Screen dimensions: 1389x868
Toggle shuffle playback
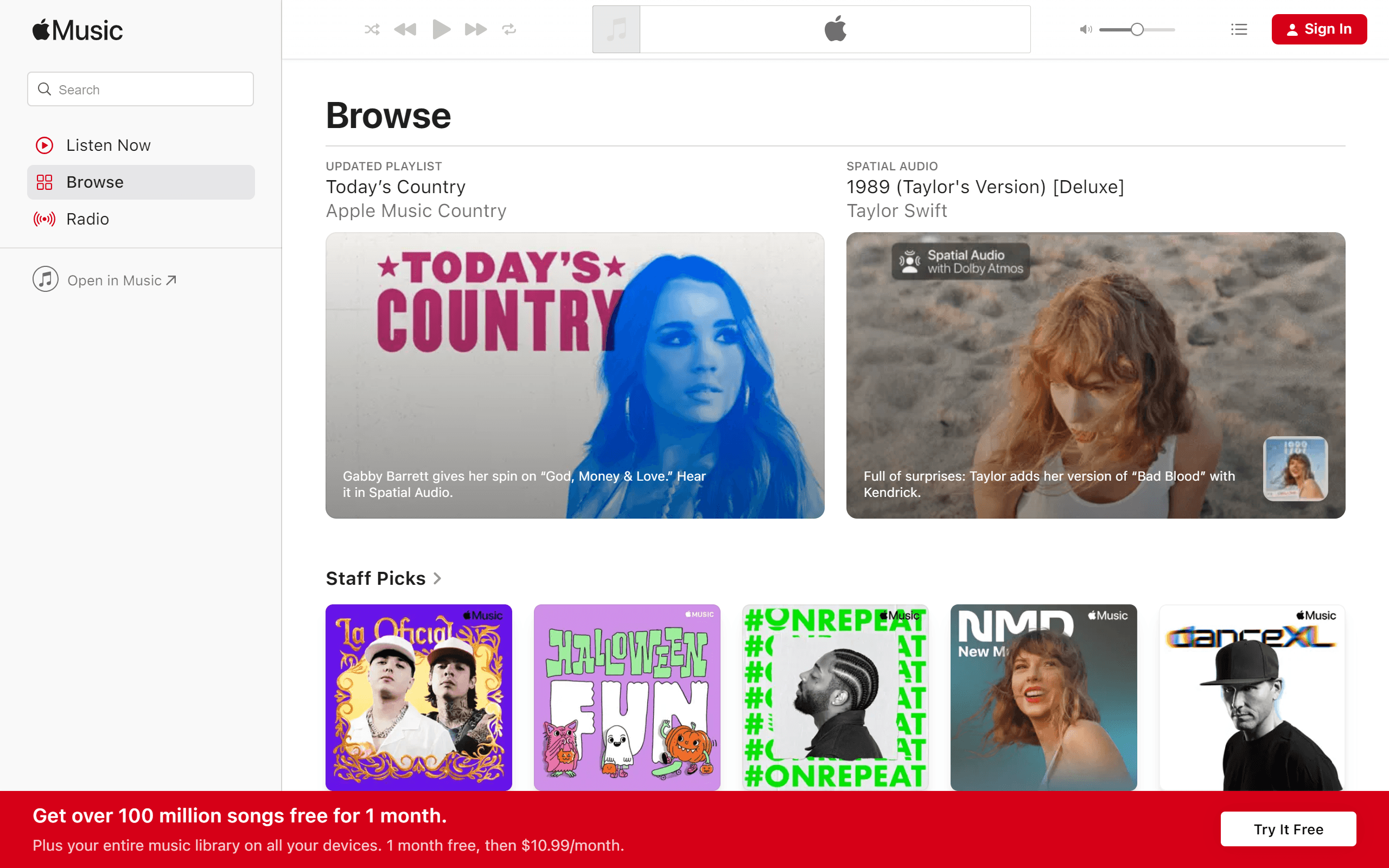[372, 29]
